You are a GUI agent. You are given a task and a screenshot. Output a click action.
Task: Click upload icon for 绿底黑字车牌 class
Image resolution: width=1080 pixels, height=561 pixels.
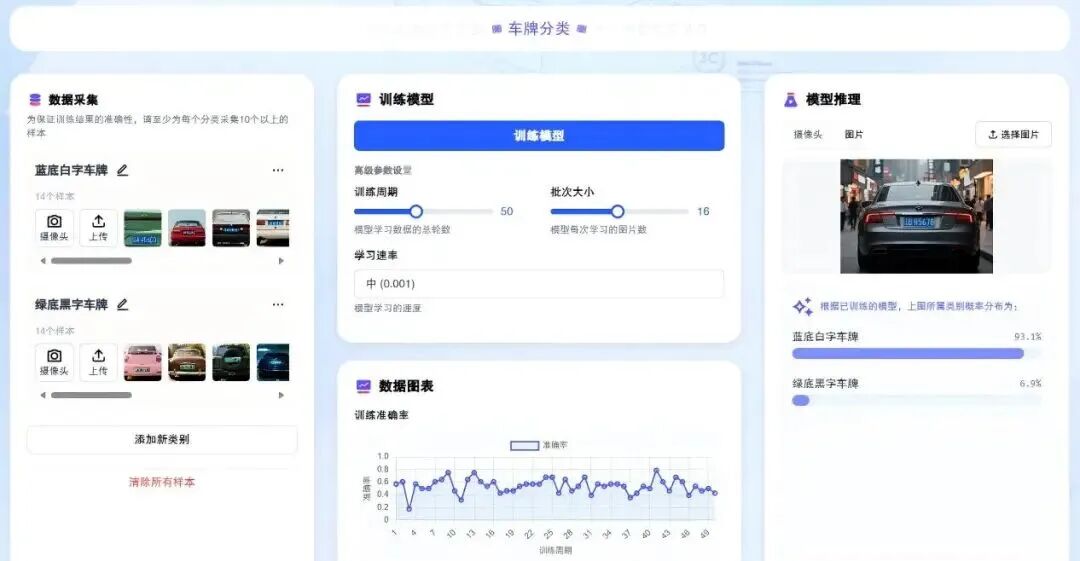pyautogui.click(x=98, y=362)
